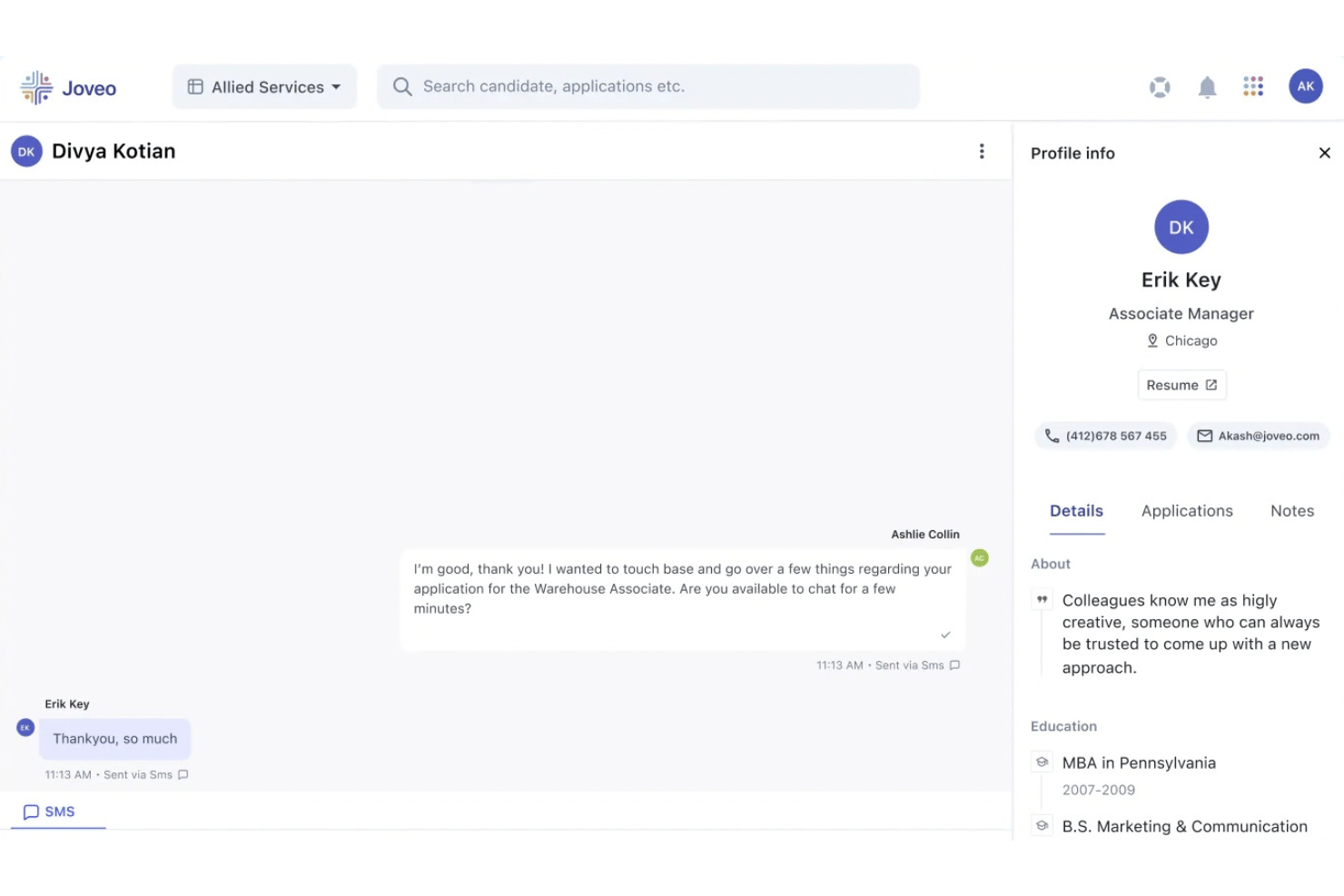This screenshot has height=896, width=1344.
Task: Click the SMS icon after Erik's timestamp
Action: pos(183,775)
